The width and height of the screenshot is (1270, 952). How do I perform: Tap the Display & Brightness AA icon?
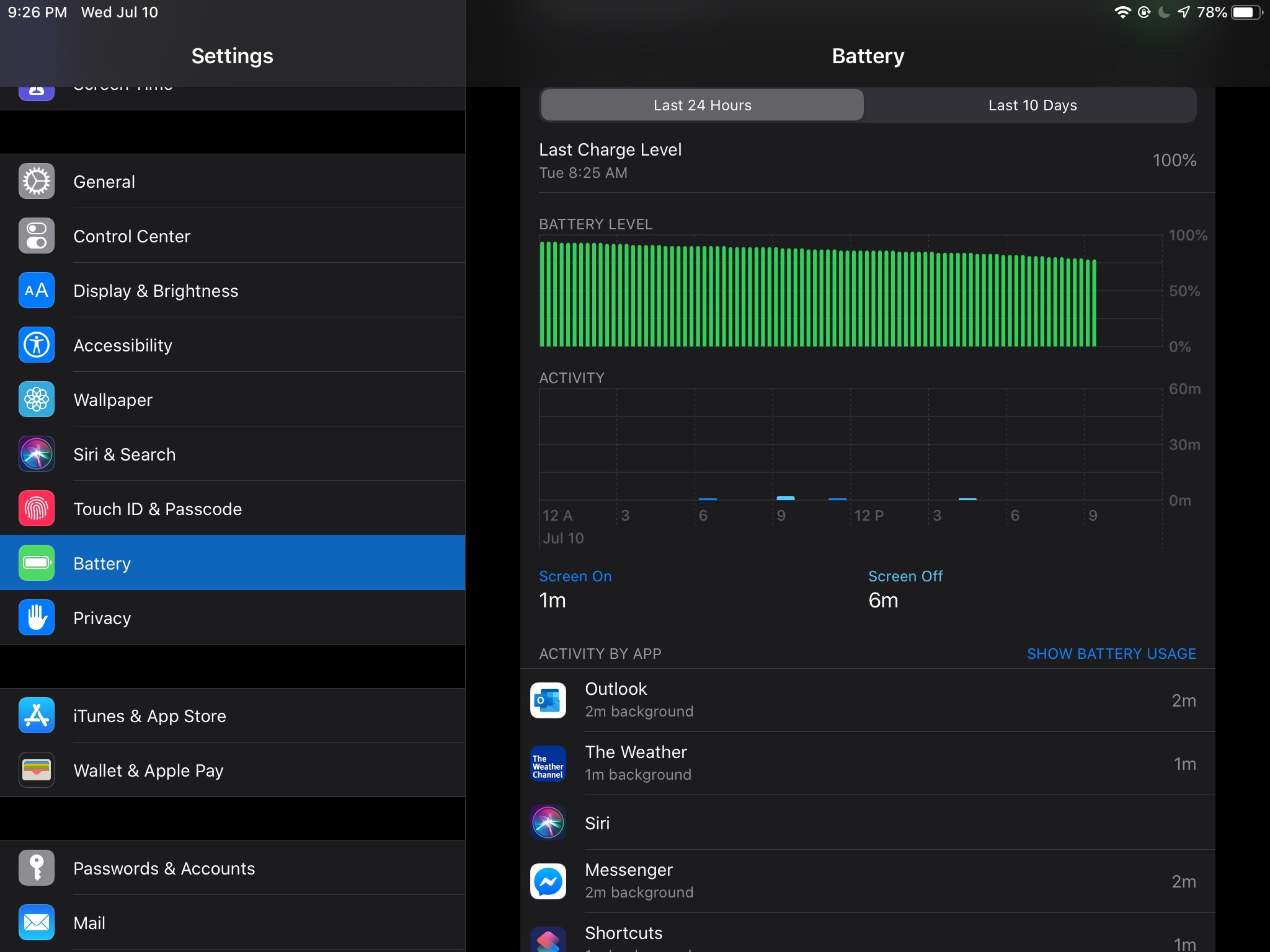[x=37, y=291]
